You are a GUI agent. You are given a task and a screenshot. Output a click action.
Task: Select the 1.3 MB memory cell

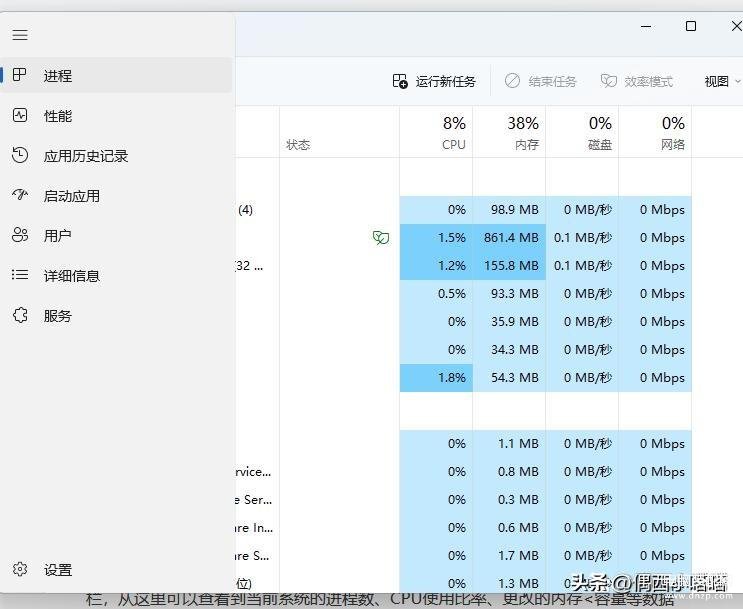[x=509, y=582]
